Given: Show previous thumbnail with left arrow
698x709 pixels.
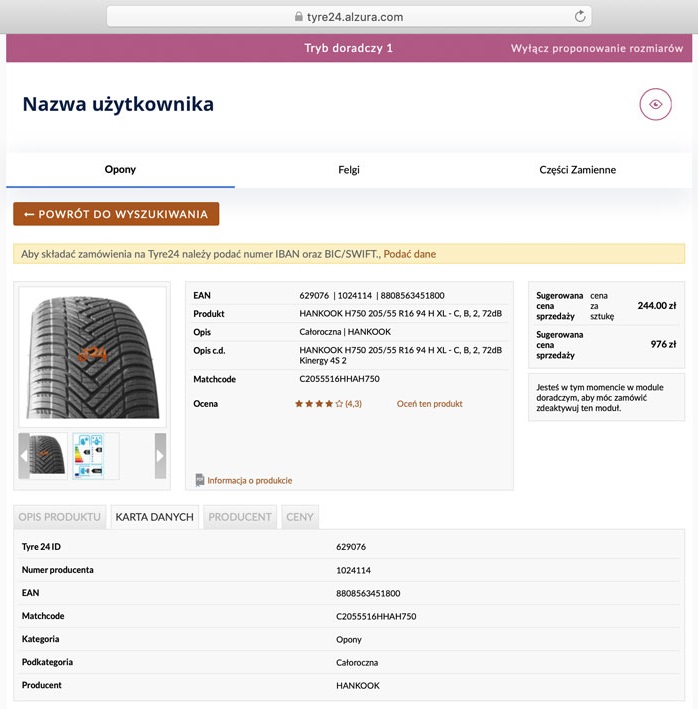Looking at the screenshot, I should (x=24, y=456).
